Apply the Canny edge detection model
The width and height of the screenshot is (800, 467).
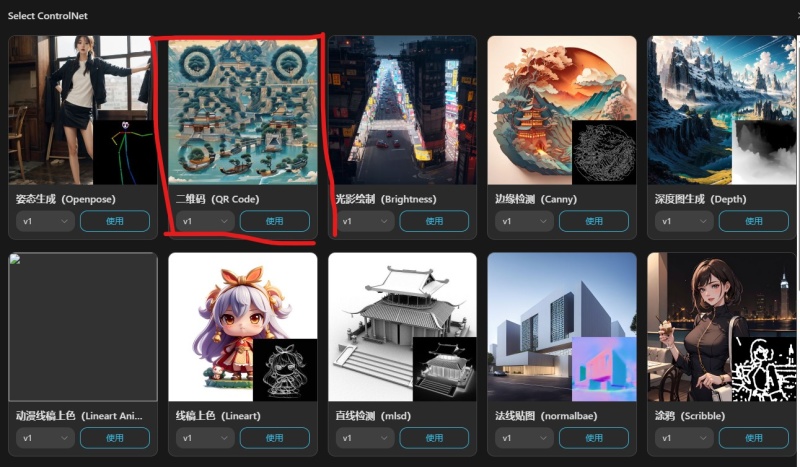(x=594, y=221)
